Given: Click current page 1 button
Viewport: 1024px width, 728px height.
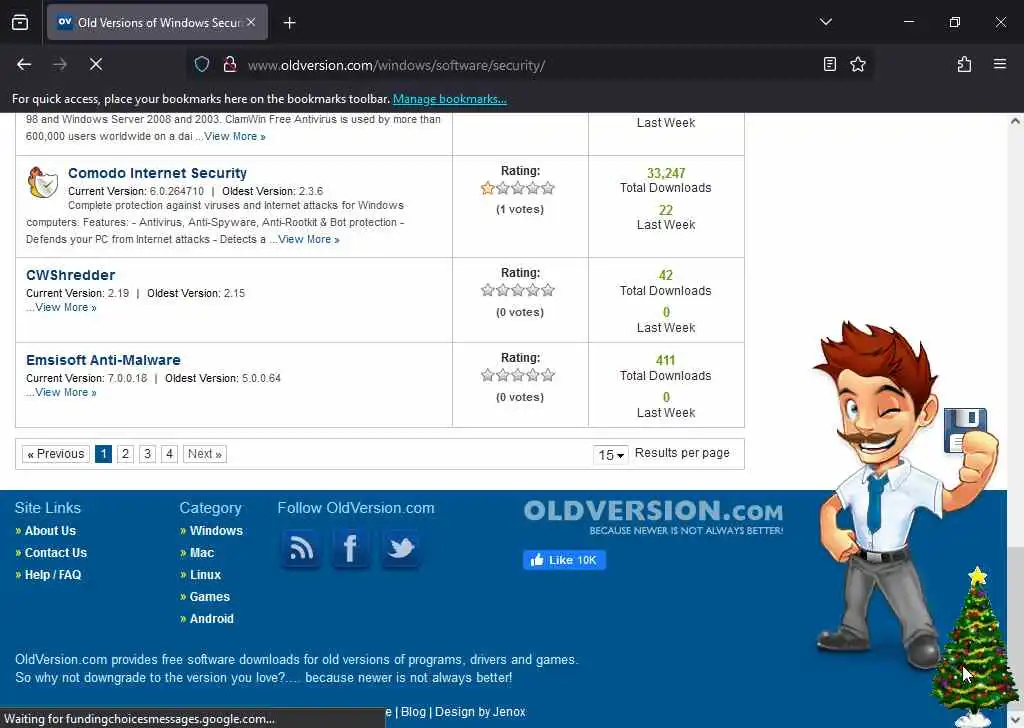Looking at the screenshot, I should coord(103,454).
